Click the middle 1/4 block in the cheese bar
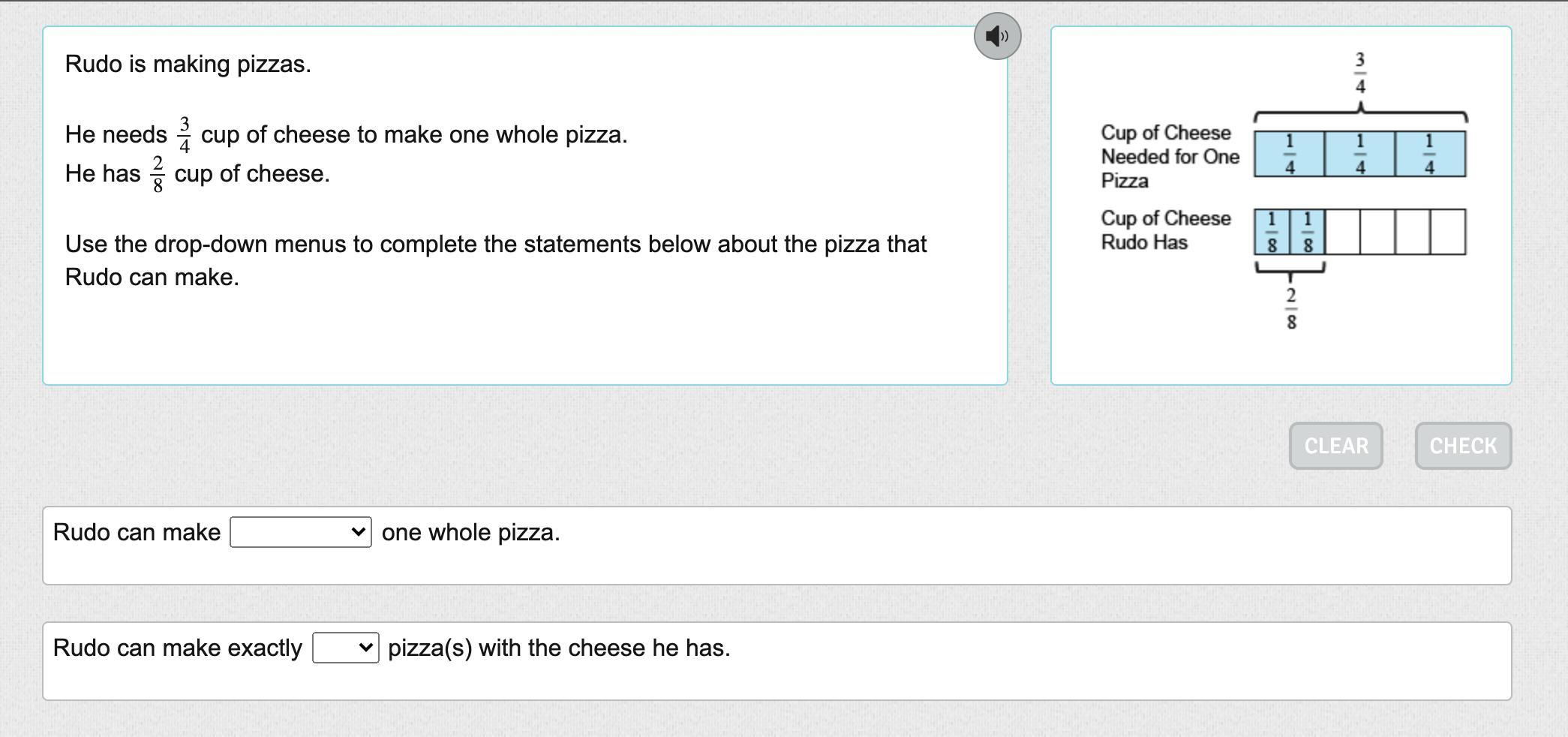This screenshot has height=737, width=1568. click(1359, 155)
